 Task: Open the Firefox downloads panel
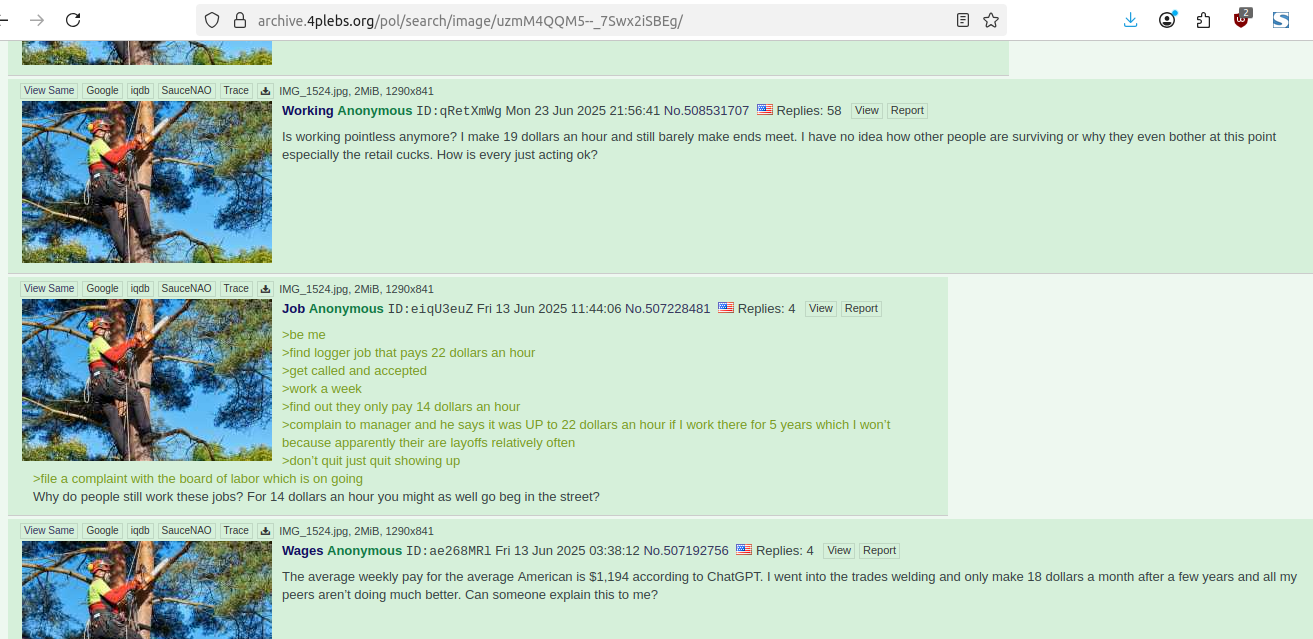click(1130, 20)
